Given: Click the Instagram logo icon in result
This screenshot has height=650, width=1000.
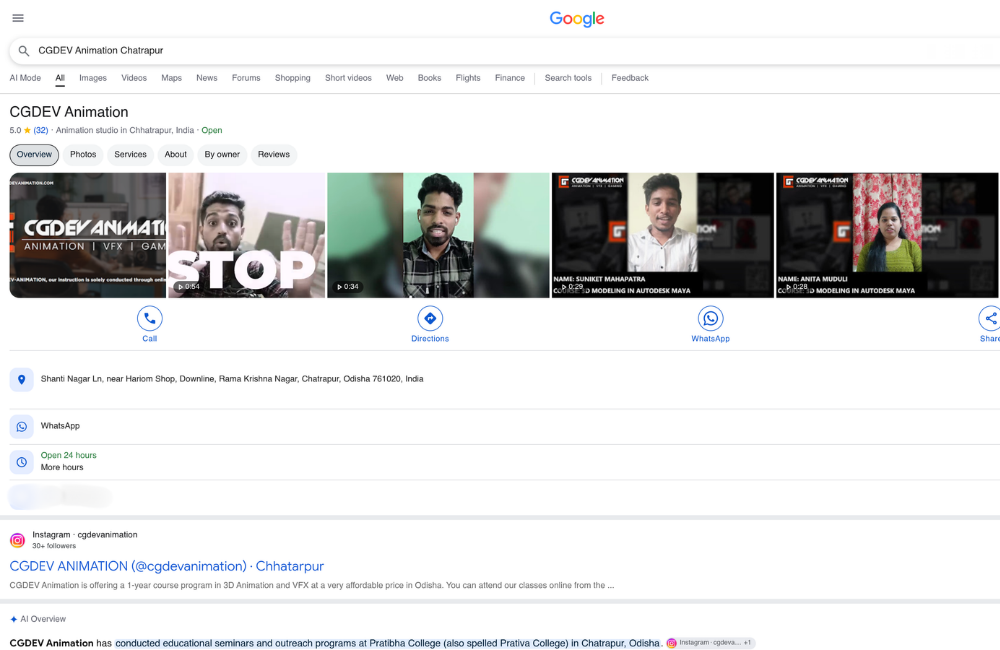Looking at the screenshot, I should [18, 540].
